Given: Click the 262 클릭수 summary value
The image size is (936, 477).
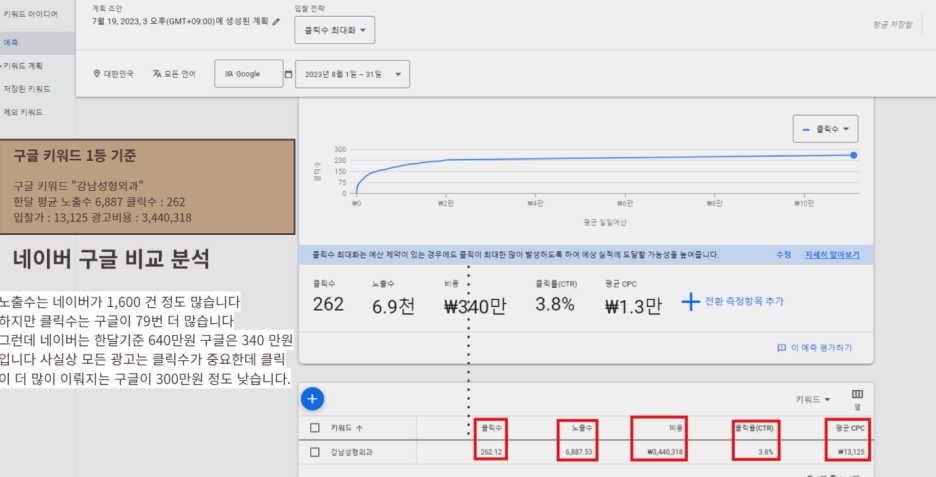Looking at the screenshot, I should tap(328, 304).
